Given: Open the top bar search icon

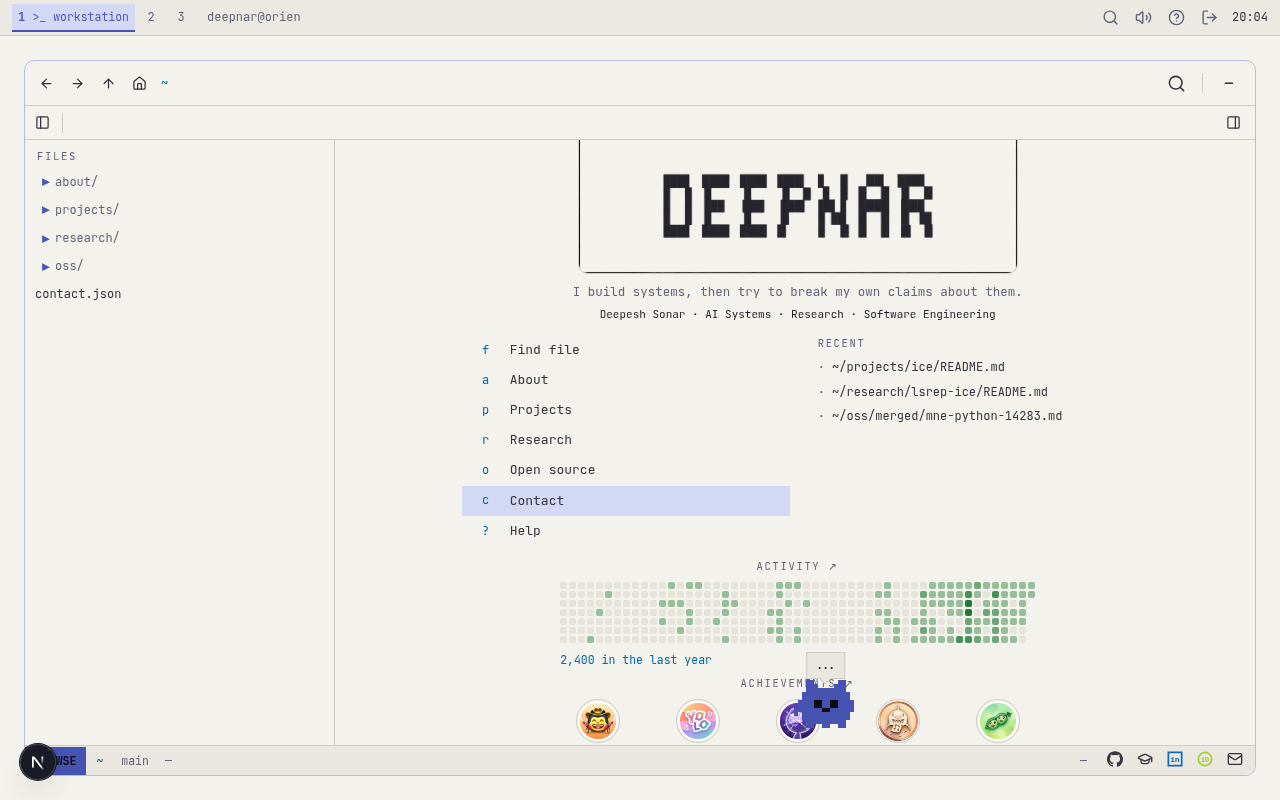Looking at the screenshot, I should tap(1110, 17).
